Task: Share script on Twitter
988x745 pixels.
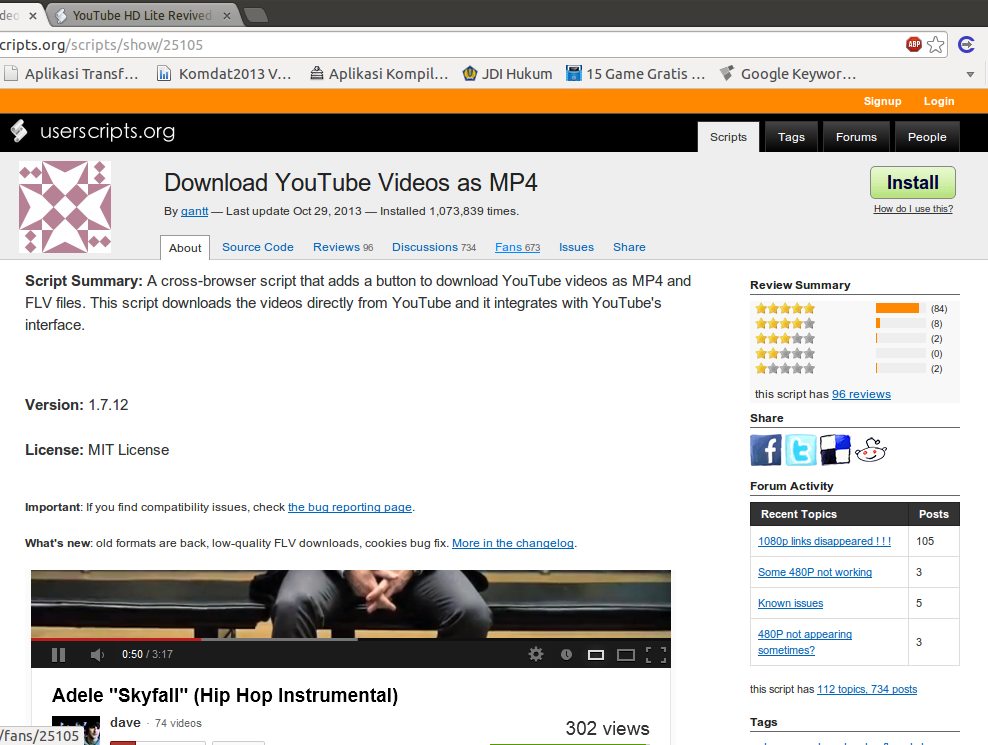Action: pyautogui.click(x=801, y=450)
